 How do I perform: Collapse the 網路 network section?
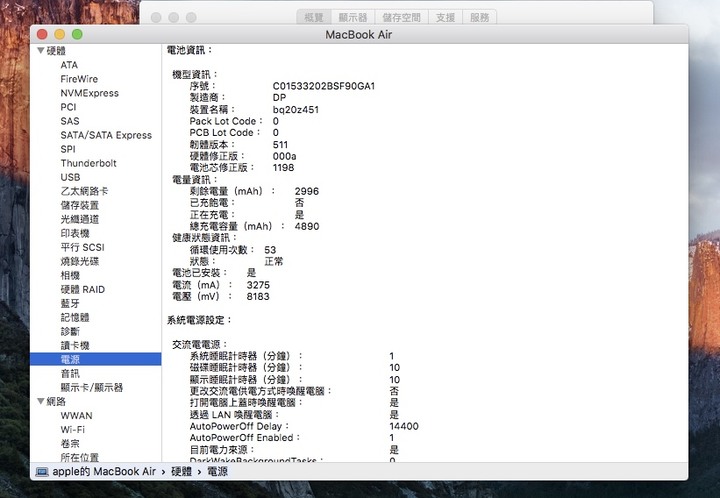click(x=41, y=402)
